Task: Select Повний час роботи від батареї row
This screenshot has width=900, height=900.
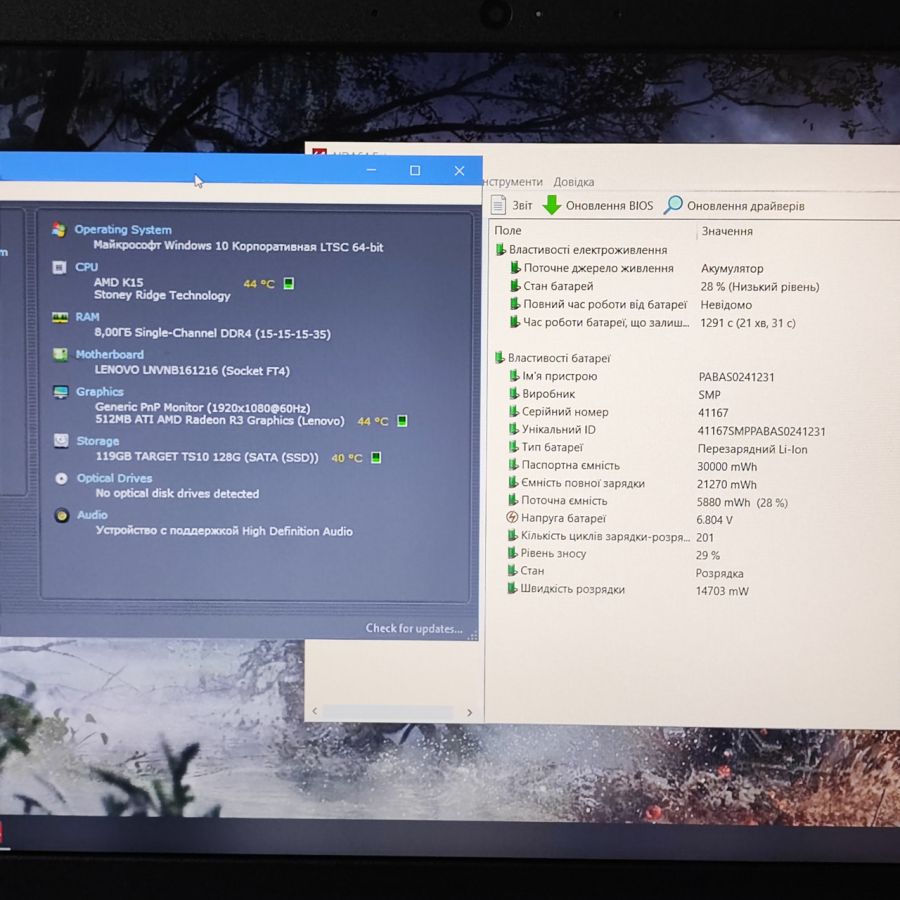Action: [630, 304]
